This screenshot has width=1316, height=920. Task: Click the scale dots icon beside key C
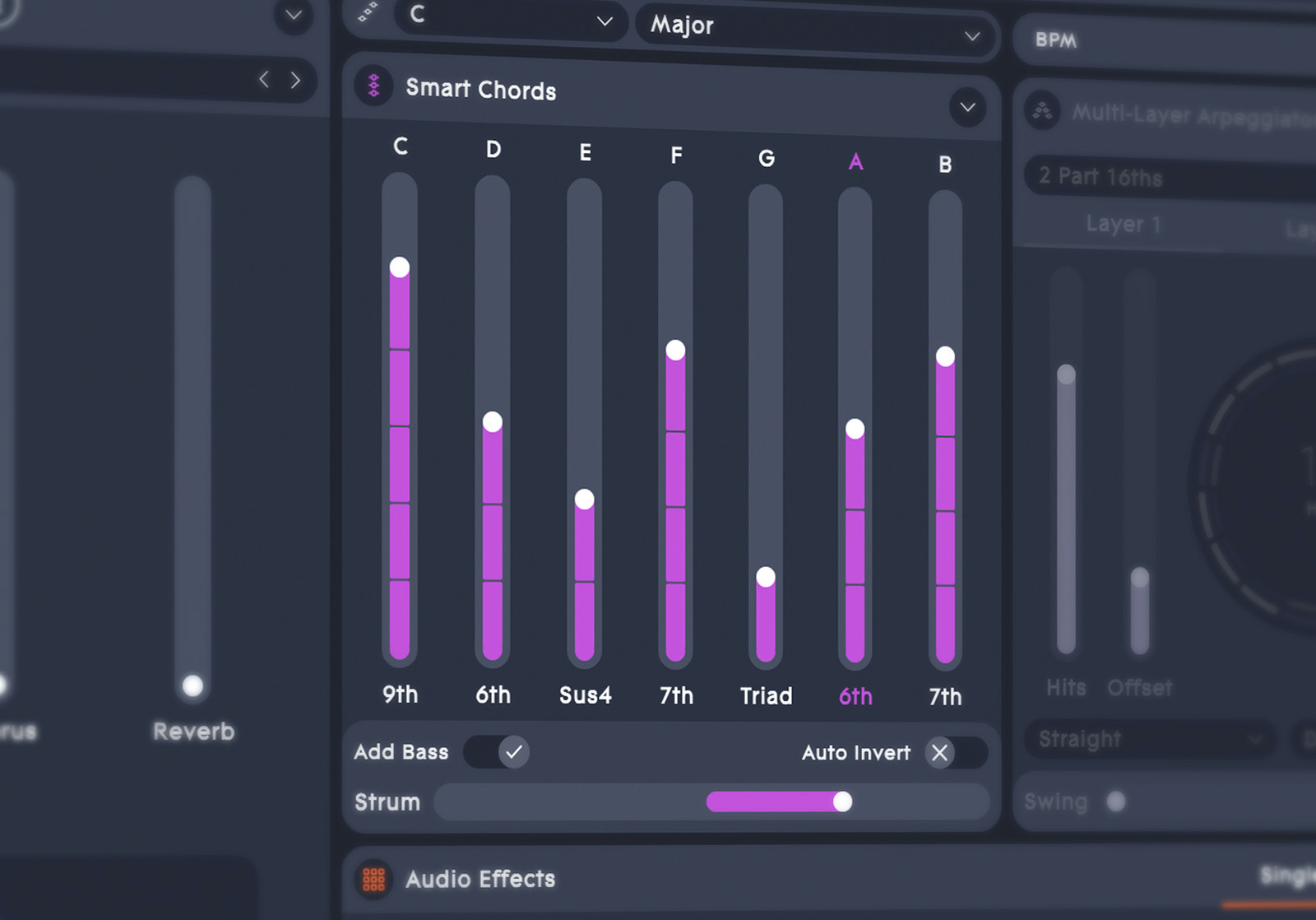[368, 12]
